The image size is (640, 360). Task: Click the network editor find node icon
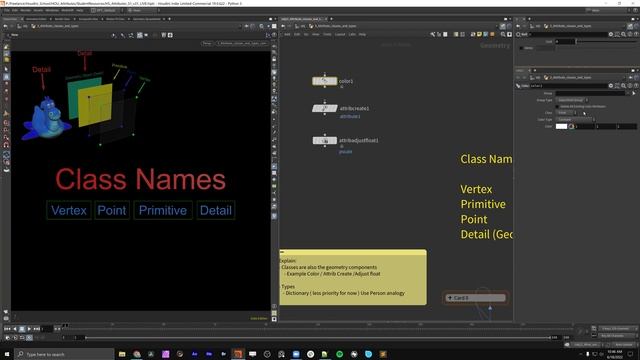[503, 35]
